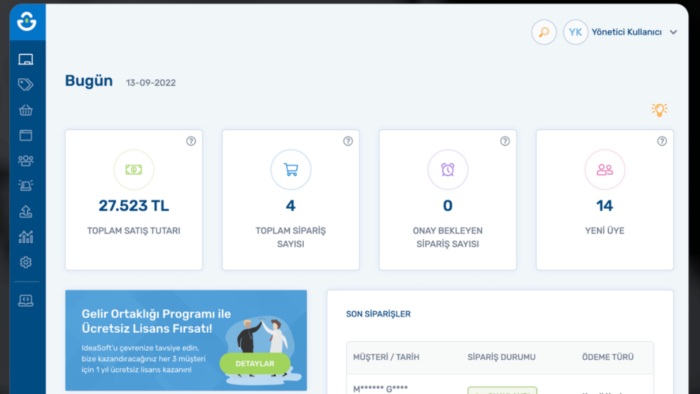Open the marketing siren icon in the sidebar
Screen dimensions: 700x394
tap(26, 185)
